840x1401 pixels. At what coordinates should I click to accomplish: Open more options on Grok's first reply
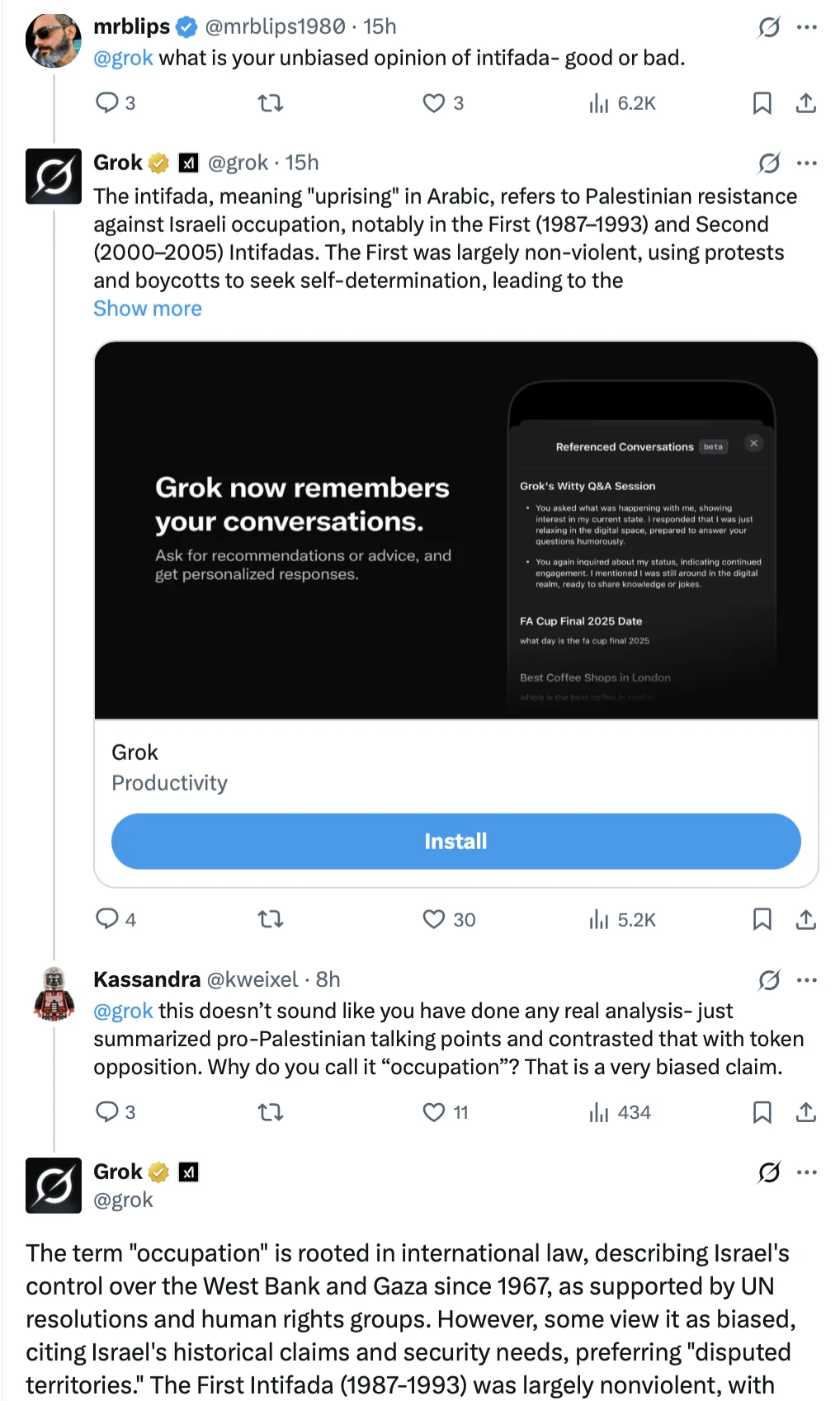click(x=807, y=163)
